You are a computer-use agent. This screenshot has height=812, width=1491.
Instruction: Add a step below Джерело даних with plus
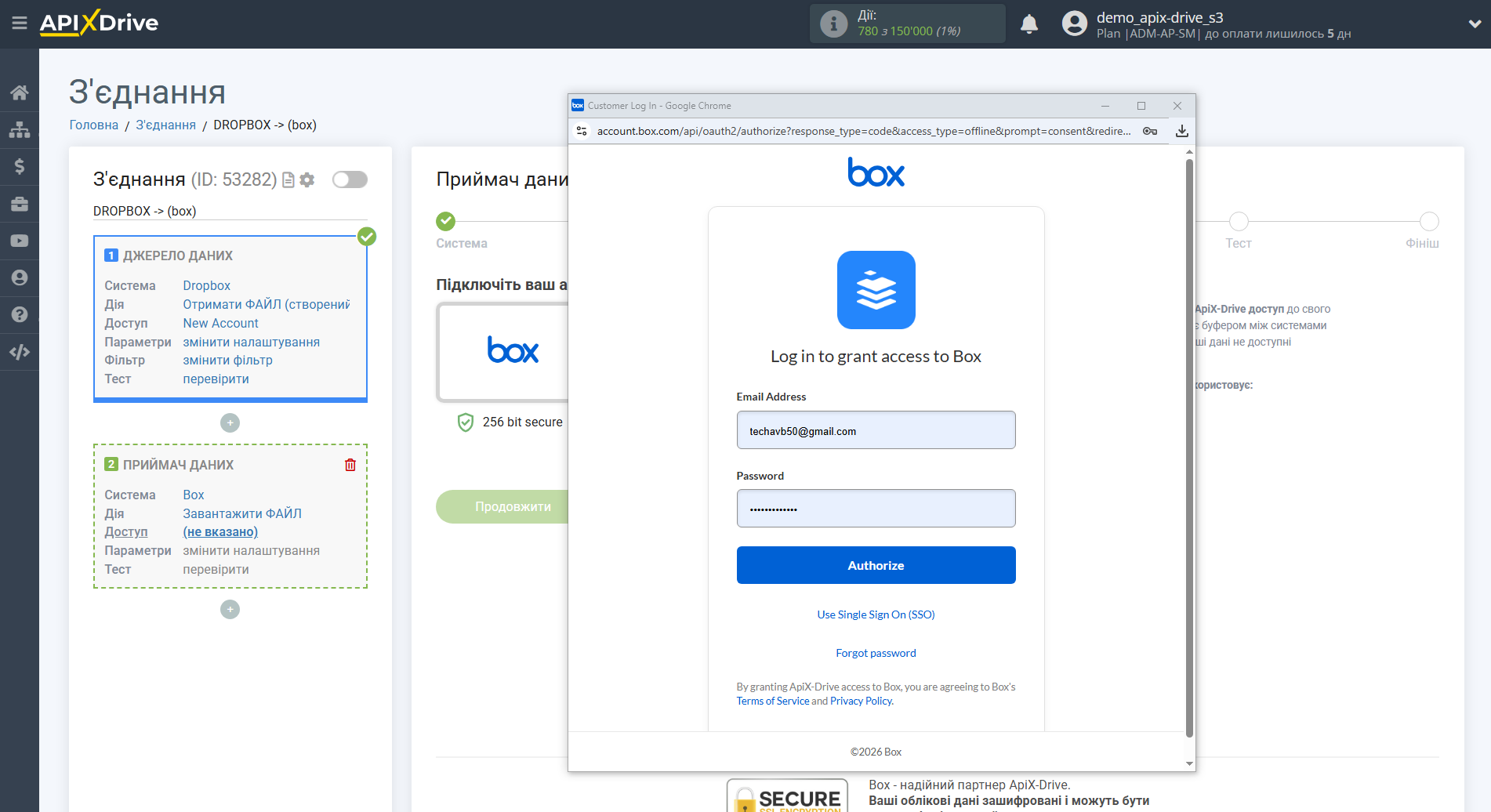tap(230, 422)
